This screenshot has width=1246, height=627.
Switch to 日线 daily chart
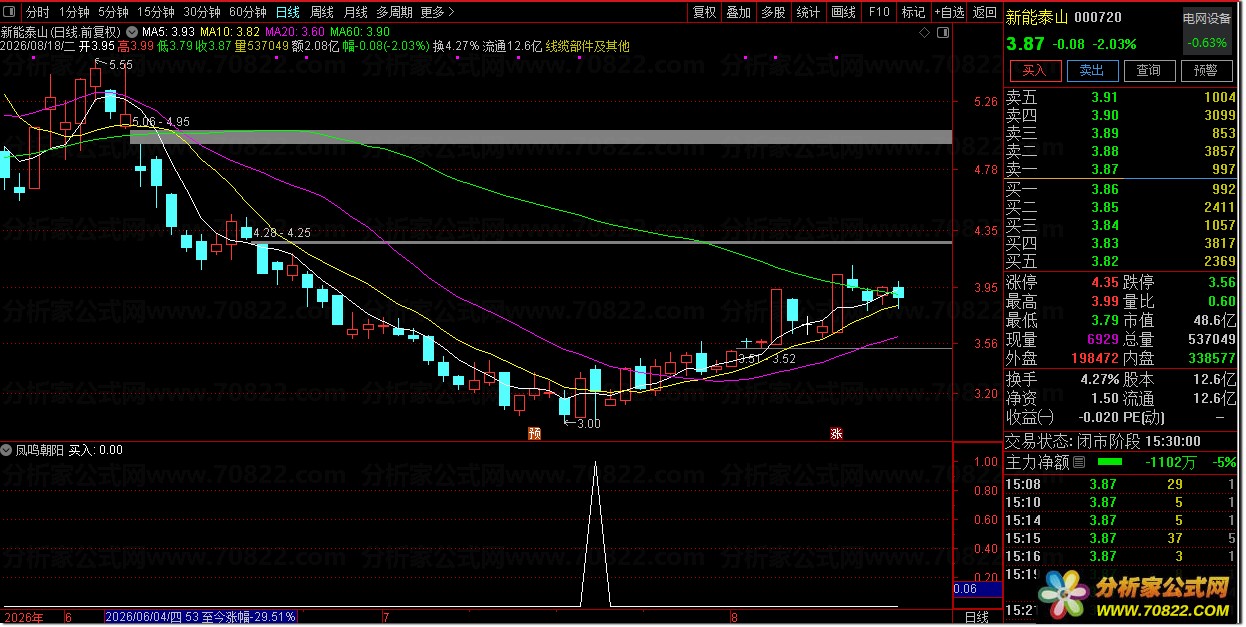point(287,12)
